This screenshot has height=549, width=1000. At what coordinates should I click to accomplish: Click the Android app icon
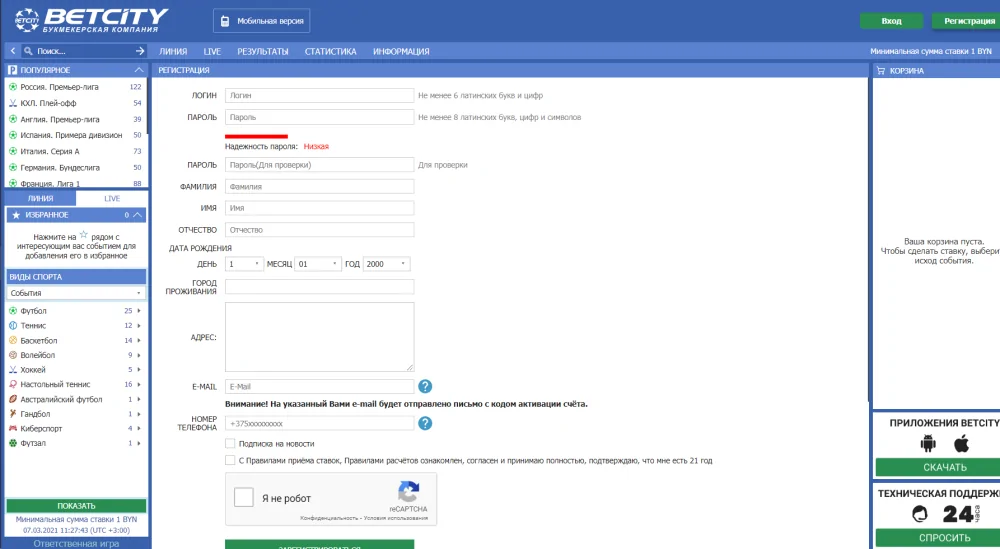coord(926,444)
